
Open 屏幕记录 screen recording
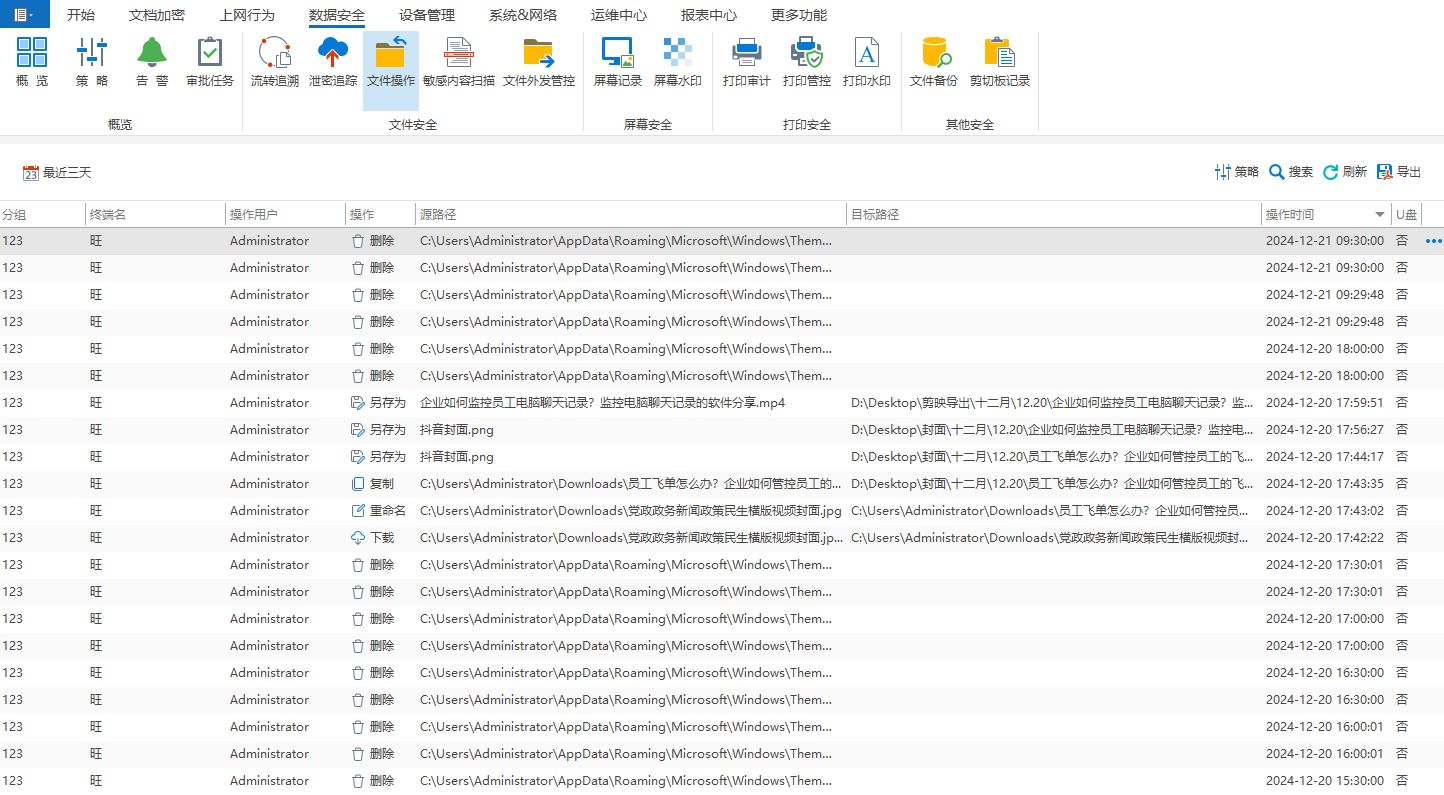coord(618,62)
